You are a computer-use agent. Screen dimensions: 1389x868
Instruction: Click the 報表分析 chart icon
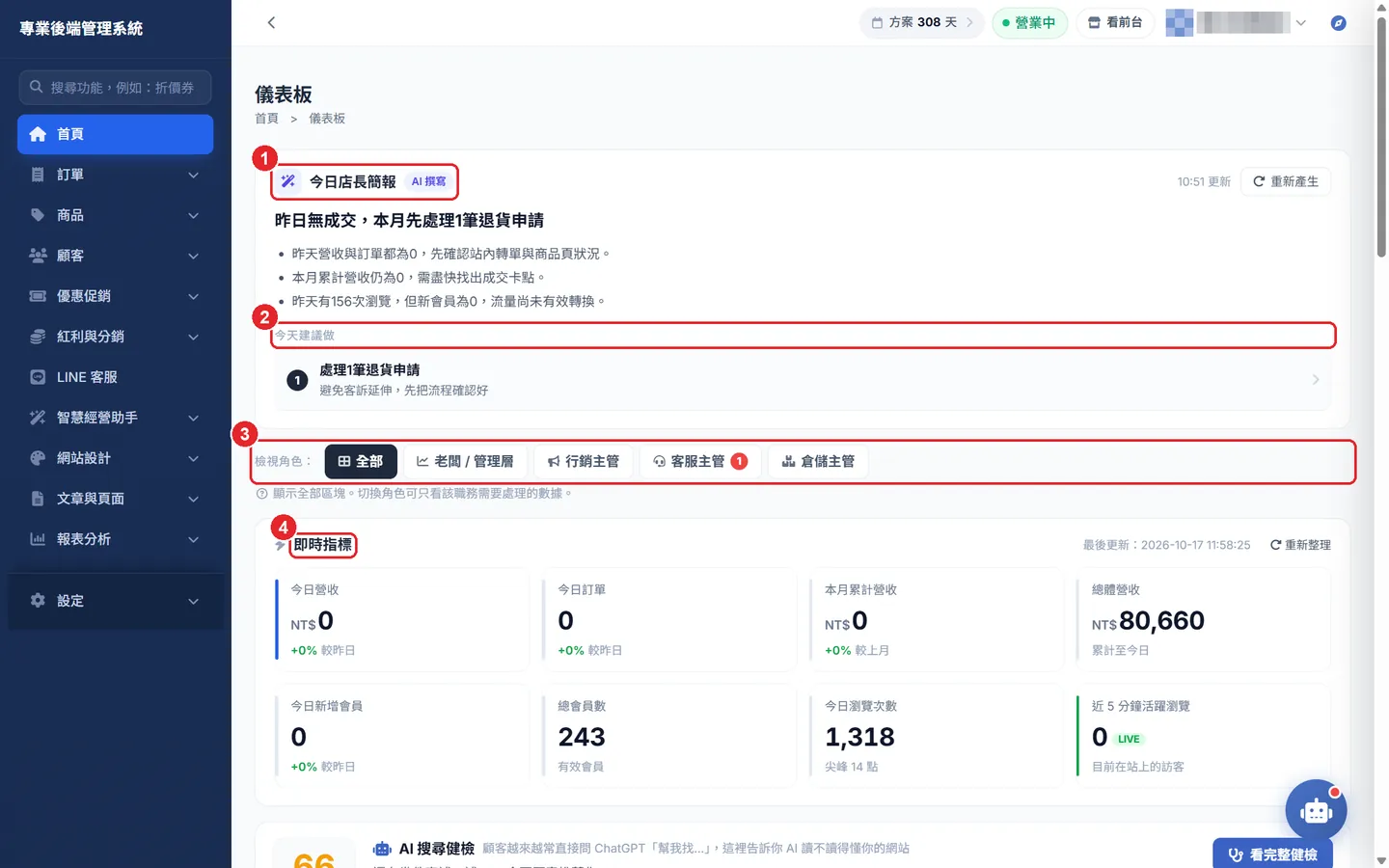[38, 539]
